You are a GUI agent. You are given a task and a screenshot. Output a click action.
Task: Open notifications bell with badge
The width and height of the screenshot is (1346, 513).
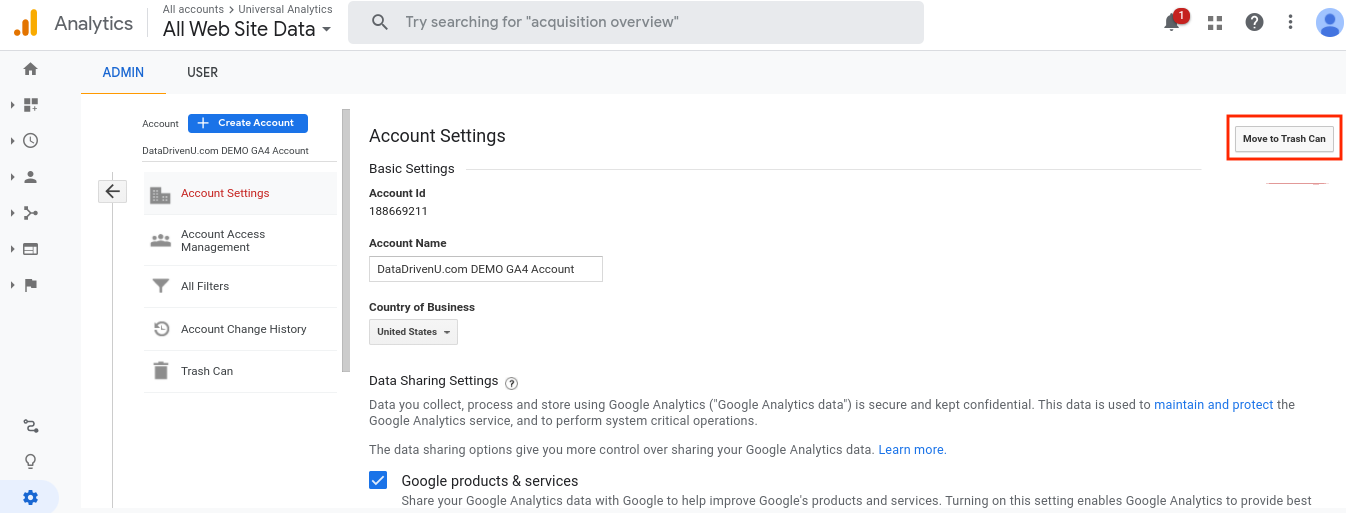tap(1174, 22)
